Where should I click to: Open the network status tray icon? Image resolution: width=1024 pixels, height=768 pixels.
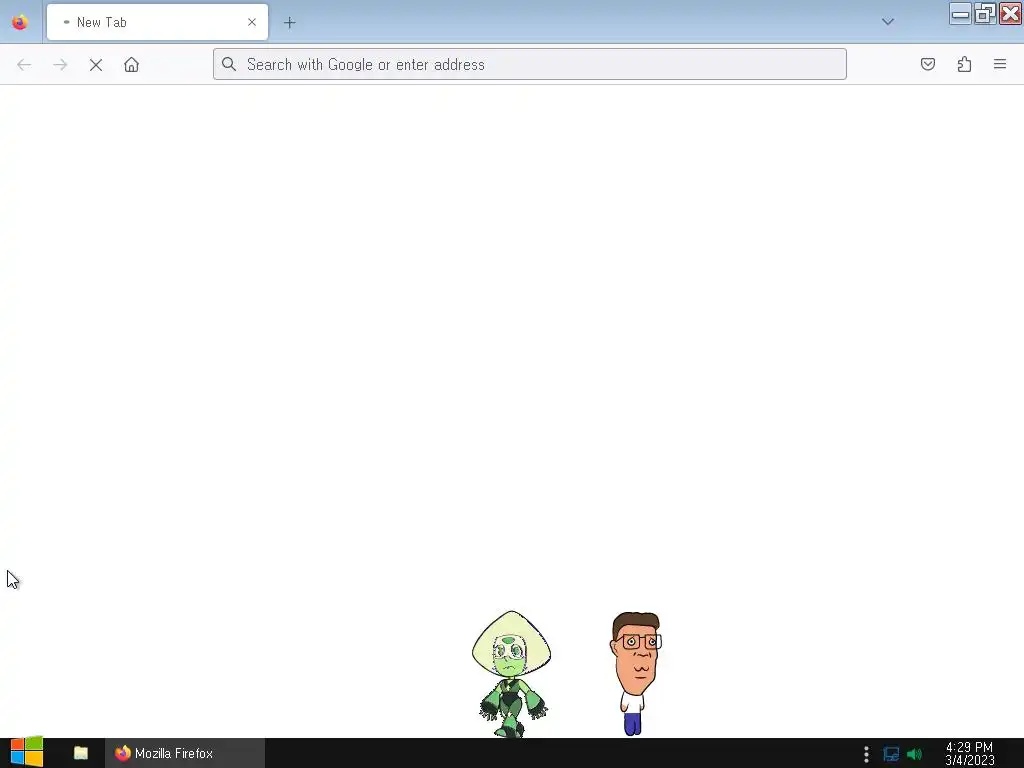[x=891, y=754]
